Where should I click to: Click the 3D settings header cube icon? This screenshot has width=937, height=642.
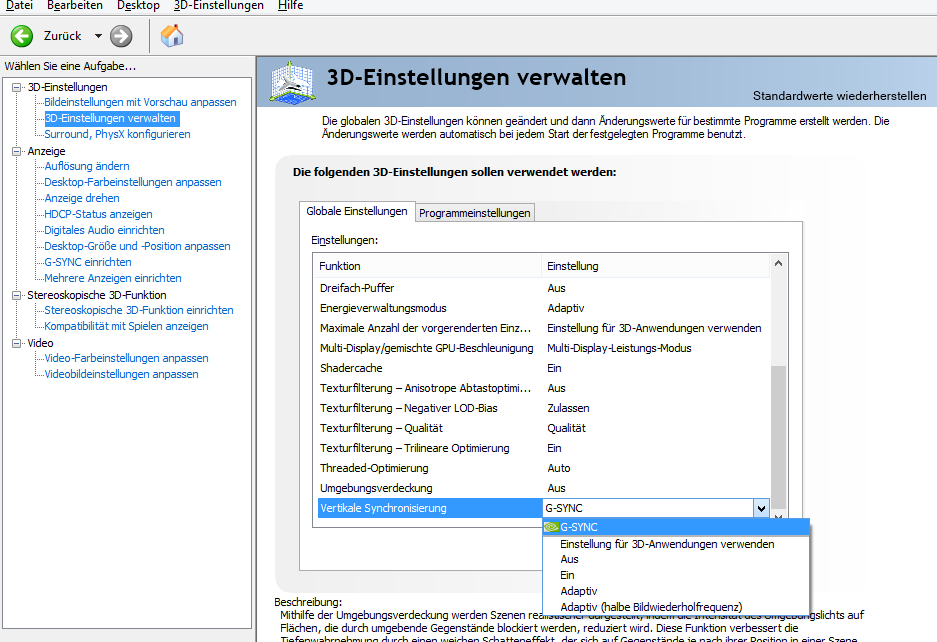point(292,81)
